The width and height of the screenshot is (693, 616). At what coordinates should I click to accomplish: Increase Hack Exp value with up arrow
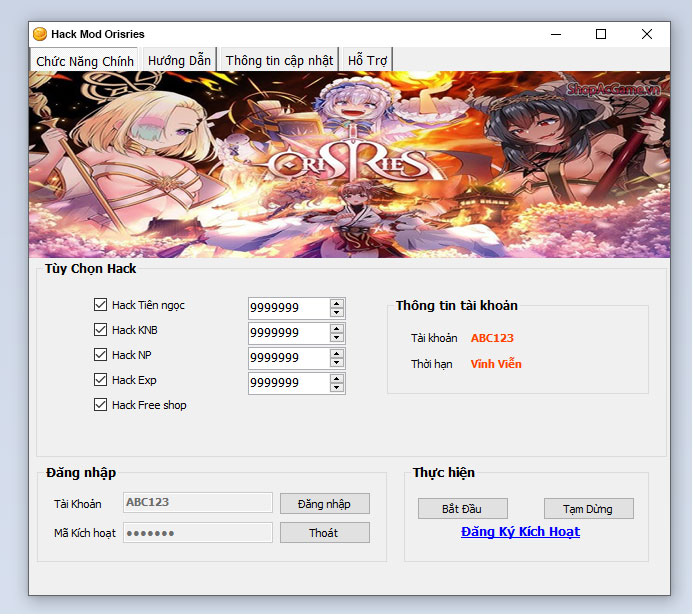[337, 379]
